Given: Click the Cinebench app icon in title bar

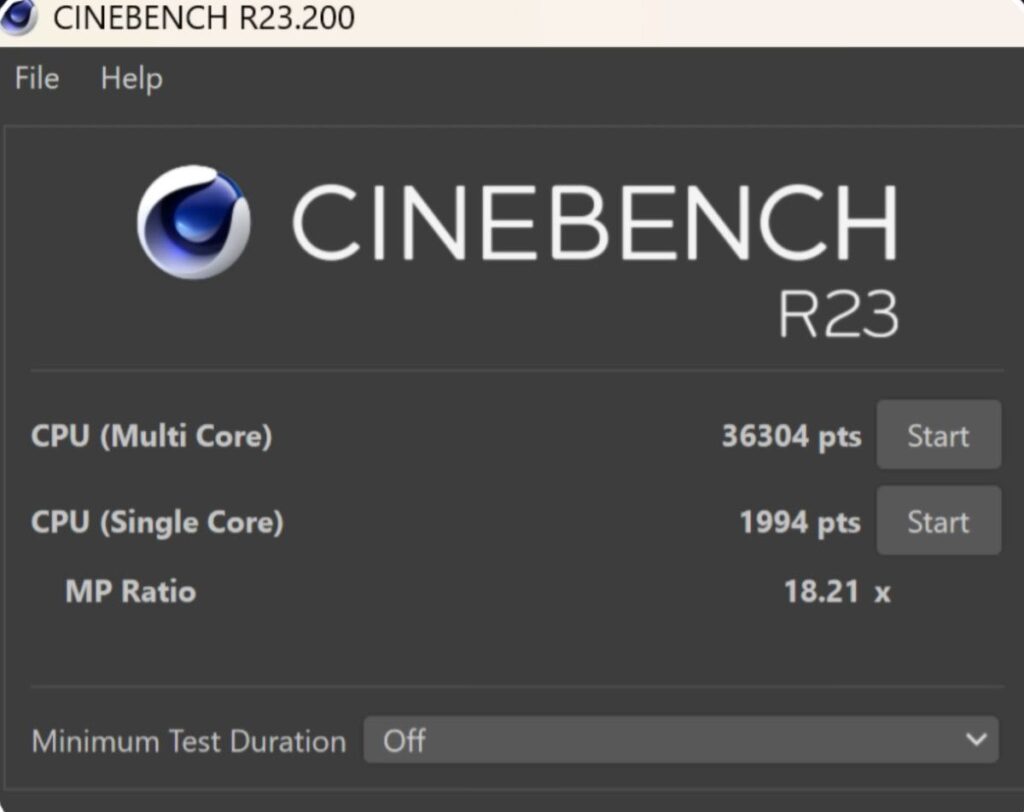Looking at the screenshot, I should click(x=18, y=17).
